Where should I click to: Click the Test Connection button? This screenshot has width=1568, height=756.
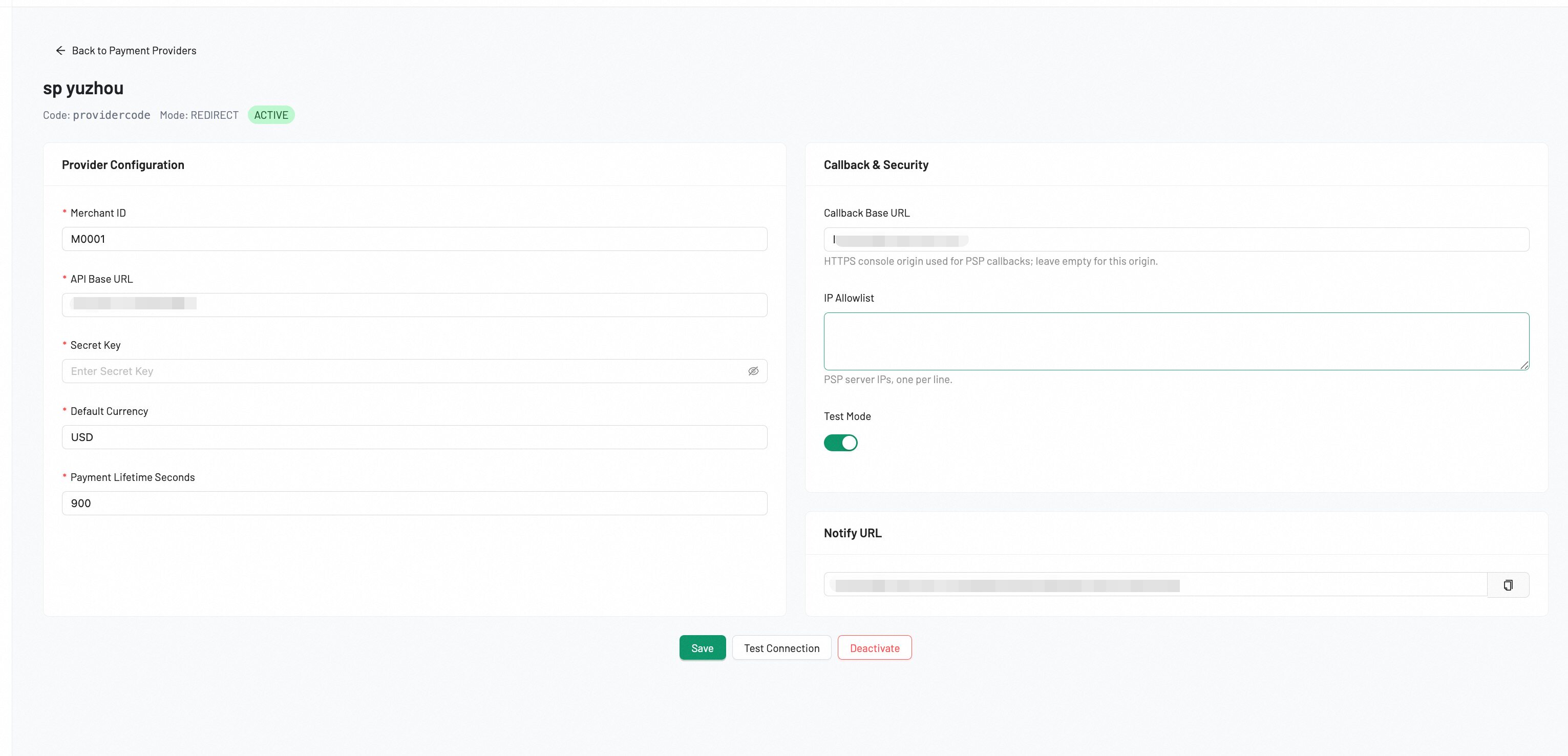click(x=781, y=647)
